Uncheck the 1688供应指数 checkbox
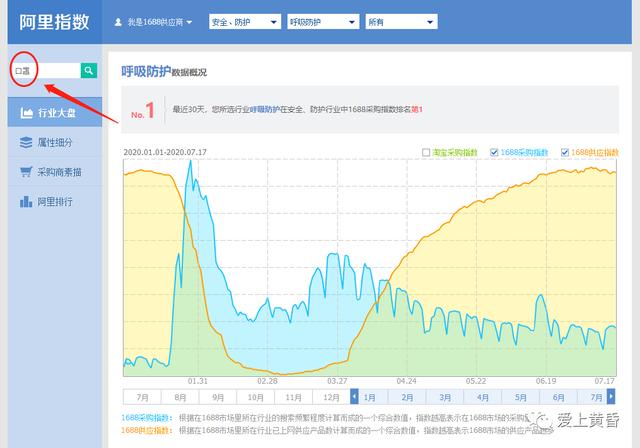The height and width of the screenshot is (448, 640). [x=564, y=153]
